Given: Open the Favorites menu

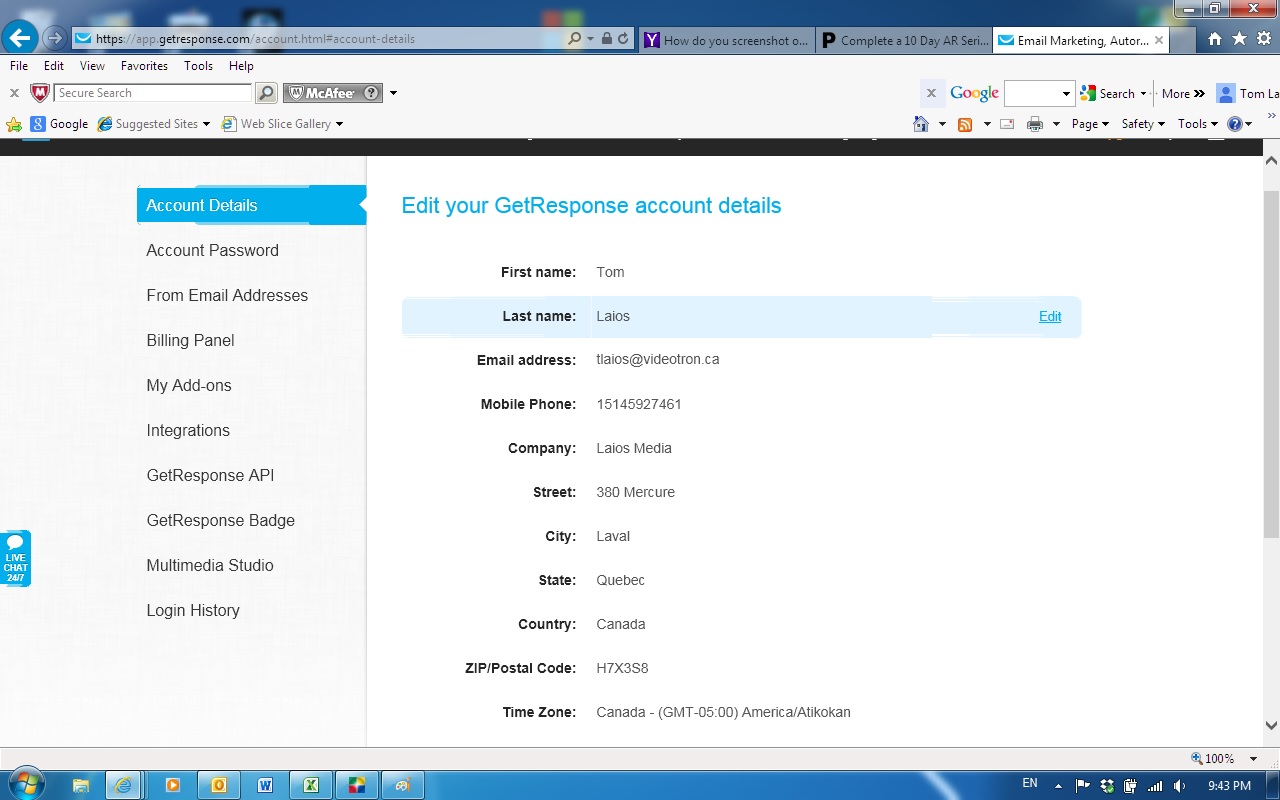Looking at the screenshot, I should point(144,66).
